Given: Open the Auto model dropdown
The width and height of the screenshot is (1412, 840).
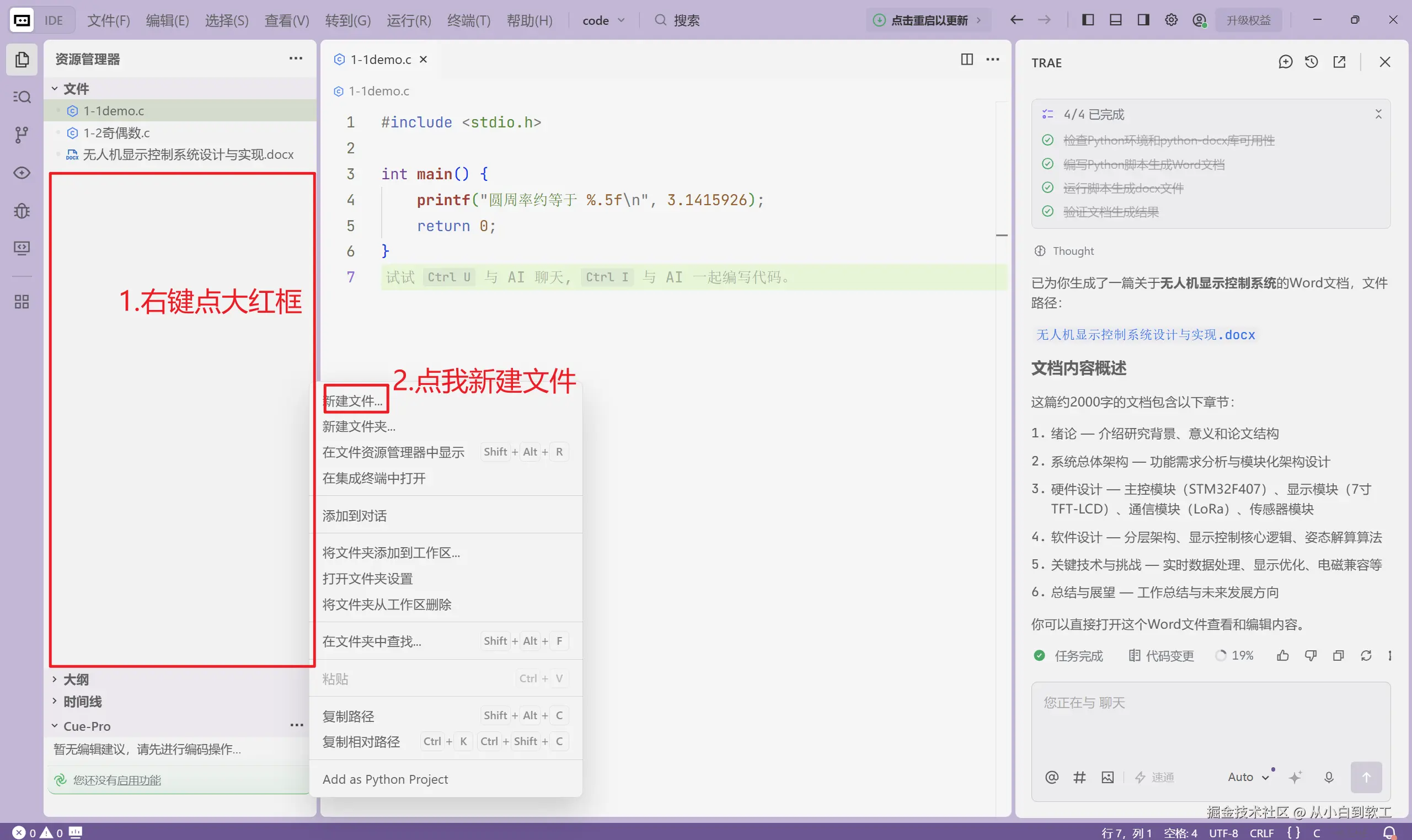Looking at the screenshot, I should [1248, 777].
